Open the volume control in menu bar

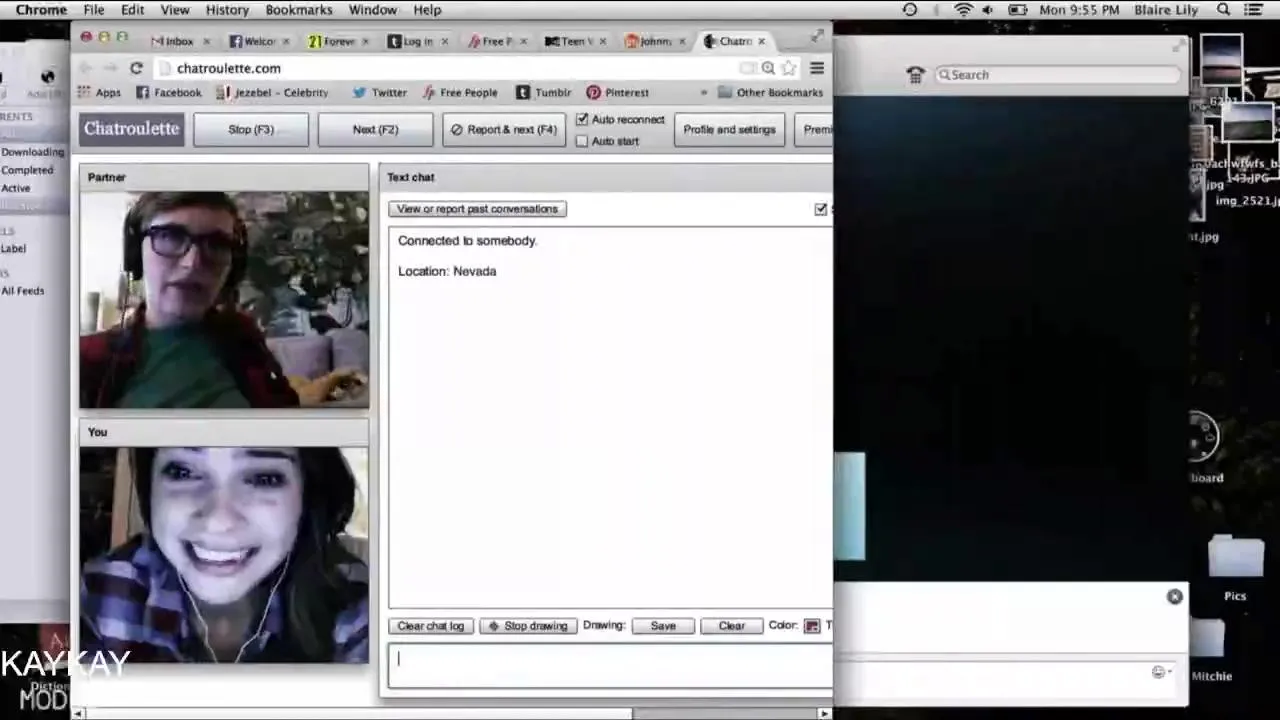988,10
